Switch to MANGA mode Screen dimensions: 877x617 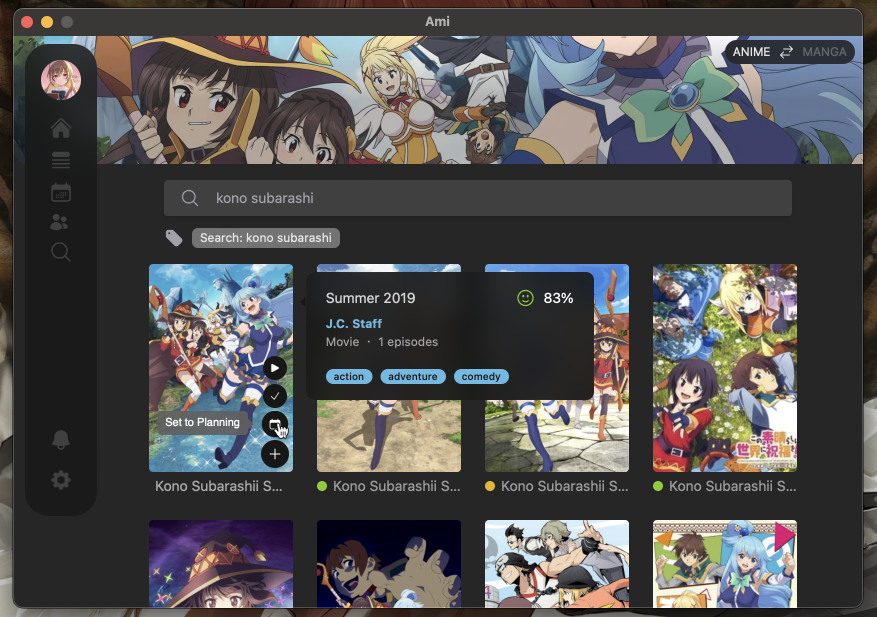[x=824, y=52]
